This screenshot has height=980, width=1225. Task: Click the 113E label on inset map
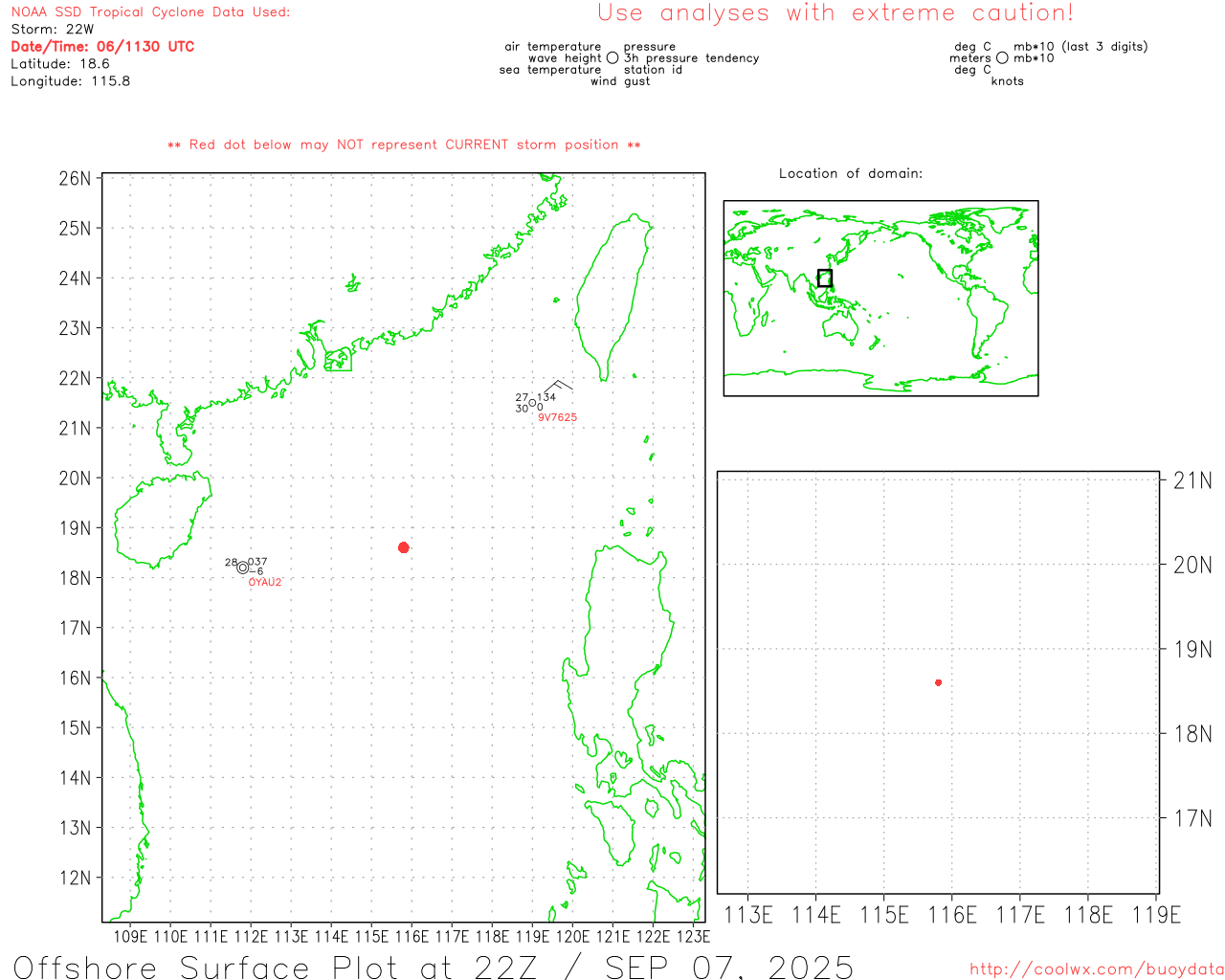pos(748,915)
